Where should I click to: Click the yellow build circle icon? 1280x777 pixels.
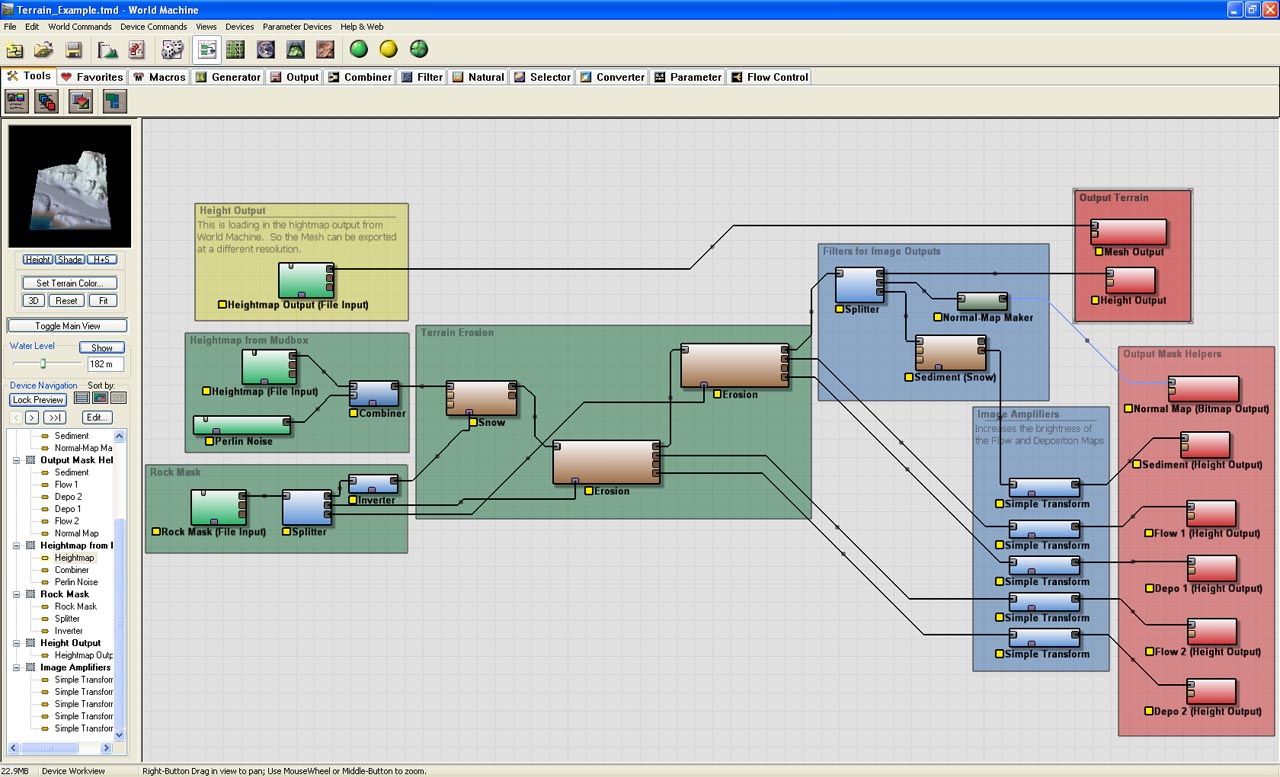point(389,49)
